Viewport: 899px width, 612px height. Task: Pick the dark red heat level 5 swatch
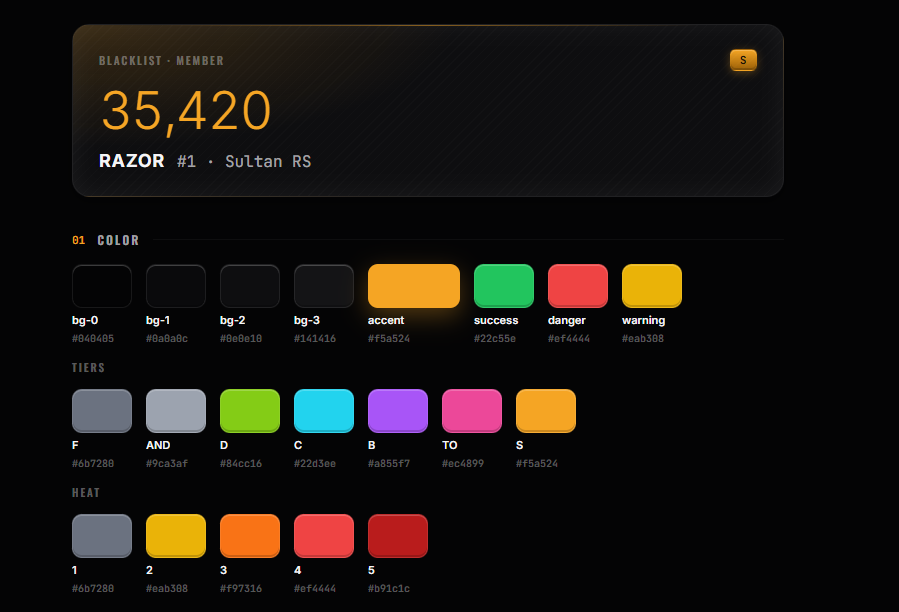click(x=398, y=536)
